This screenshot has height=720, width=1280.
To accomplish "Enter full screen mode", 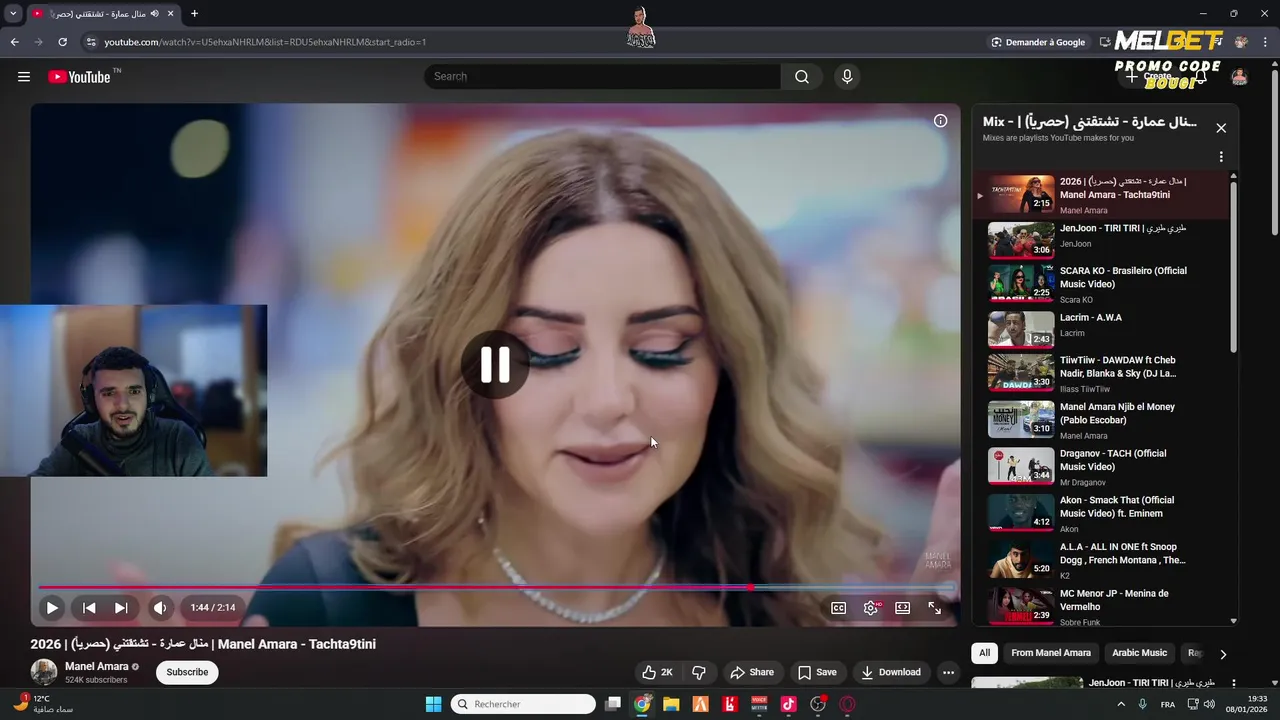I will pos(934,607).
